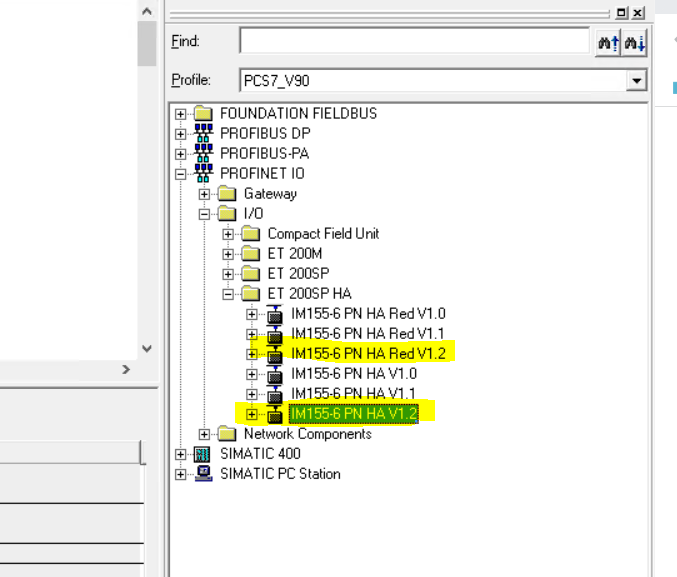Image resolution: width=677 pixels, height=577 pixels.
Task: Collapse the PROFINET IO node
Action: (180, 174)
